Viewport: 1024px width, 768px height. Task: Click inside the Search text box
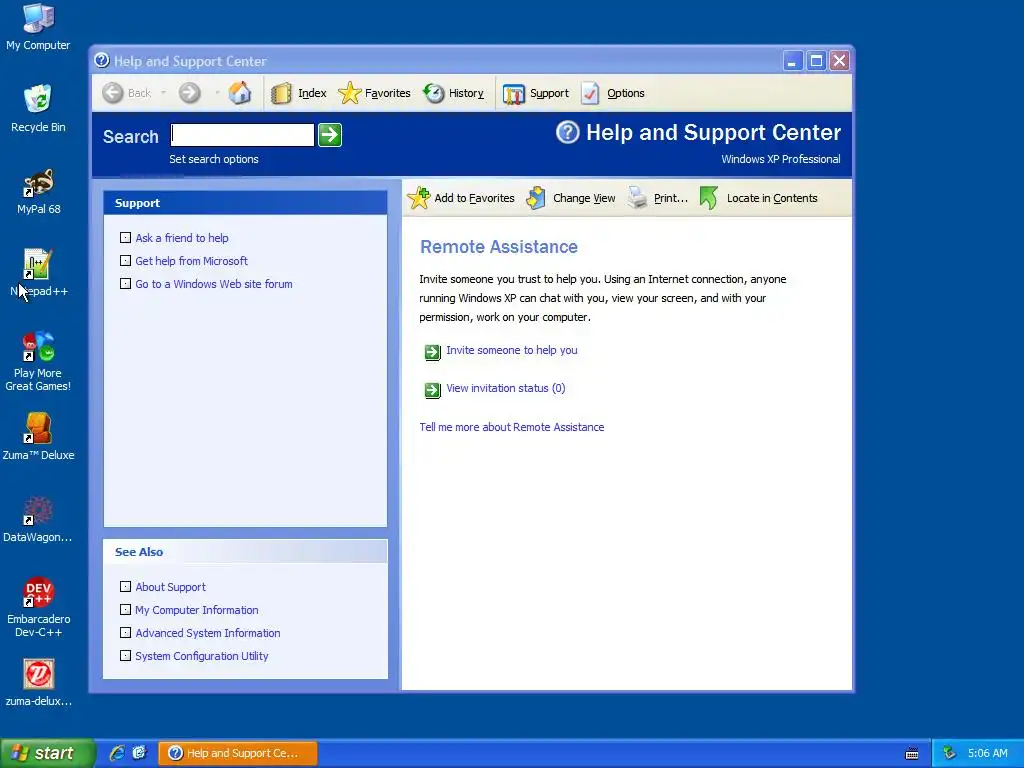point(242,135)
